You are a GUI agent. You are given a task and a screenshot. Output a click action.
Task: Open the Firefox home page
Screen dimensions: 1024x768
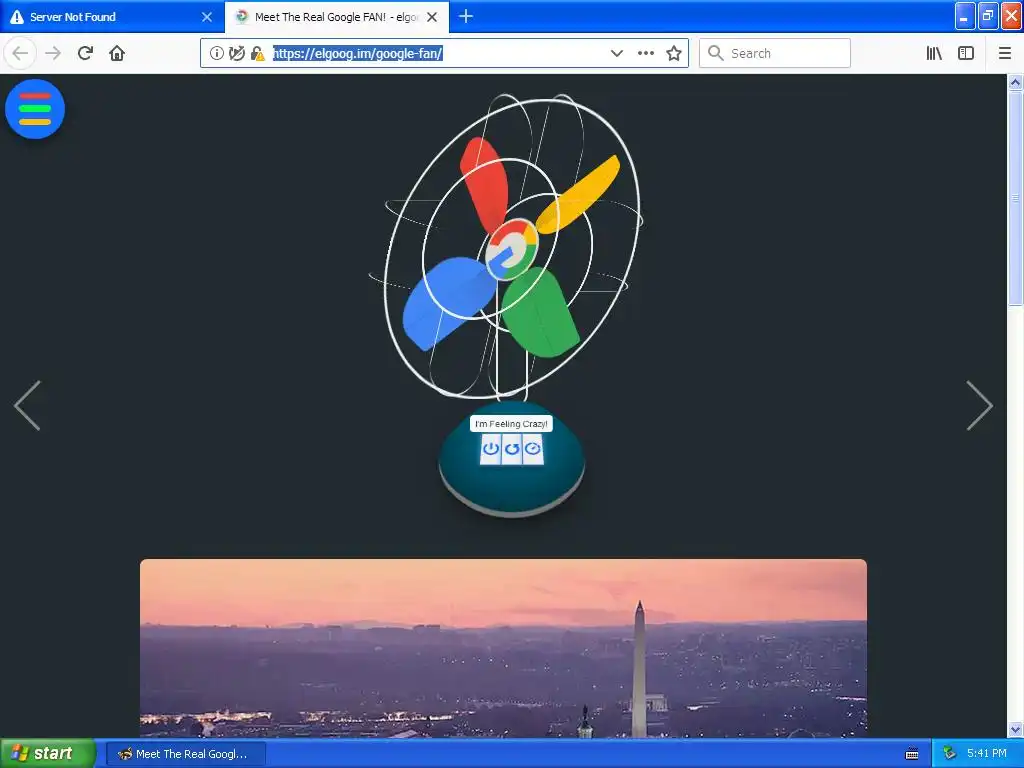pos(117,53)
